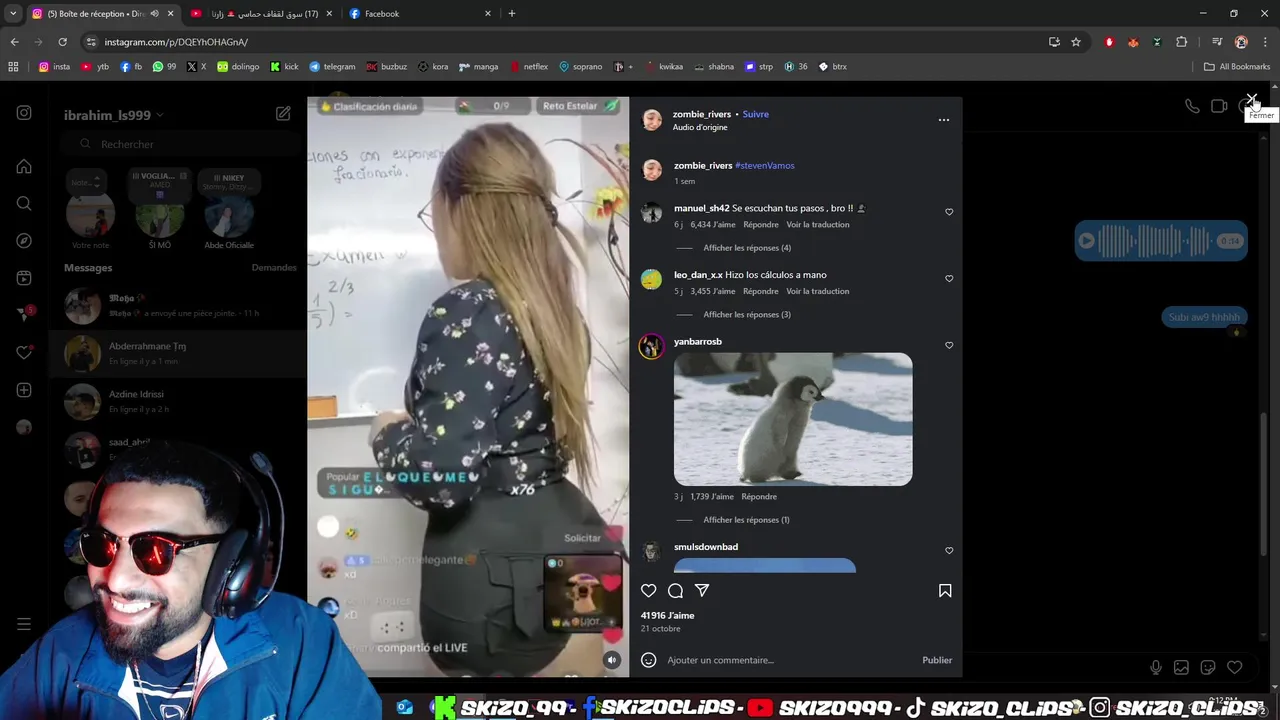Open the extensions puzzle icon
1280x720 pixels.
point(1182,42)
